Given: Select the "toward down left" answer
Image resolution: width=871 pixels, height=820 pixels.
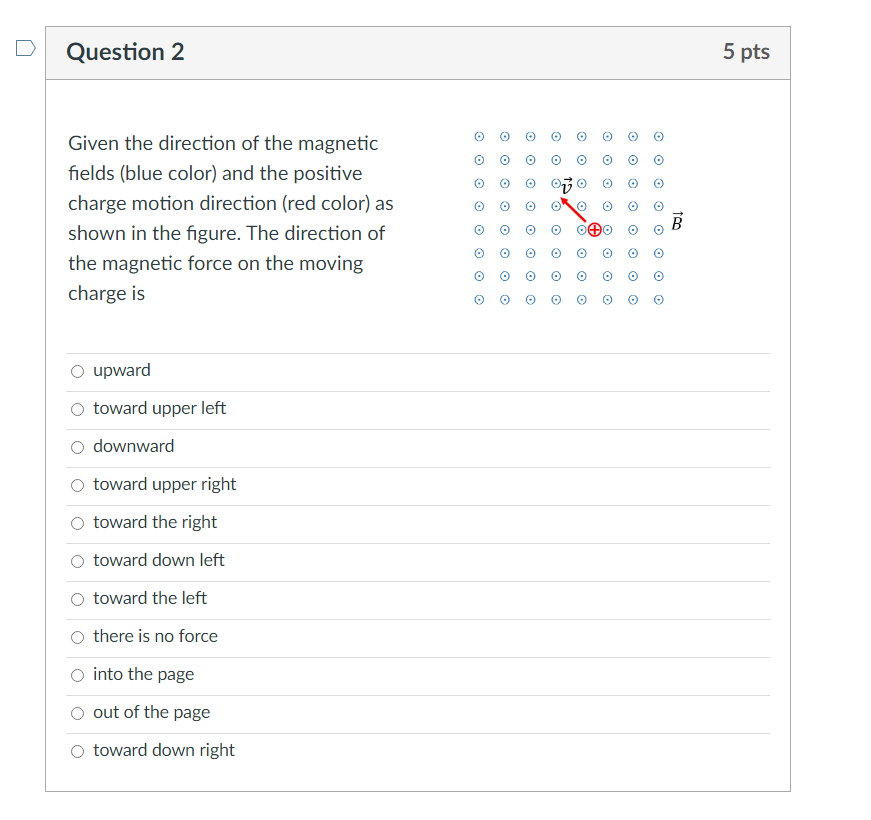Looking at the screenshot, I should point(77,561).
